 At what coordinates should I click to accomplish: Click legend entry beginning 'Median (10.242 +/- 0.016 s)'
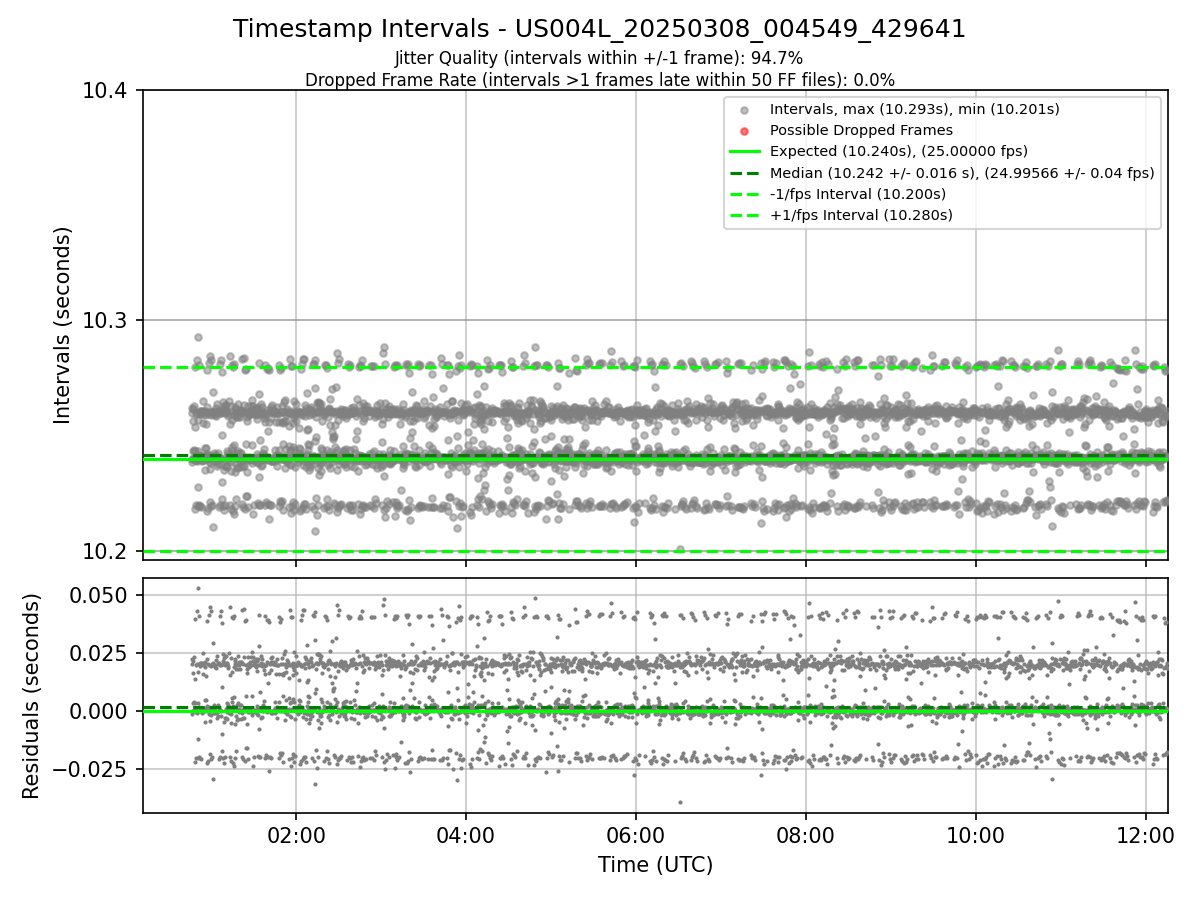(x=962, y=173)
